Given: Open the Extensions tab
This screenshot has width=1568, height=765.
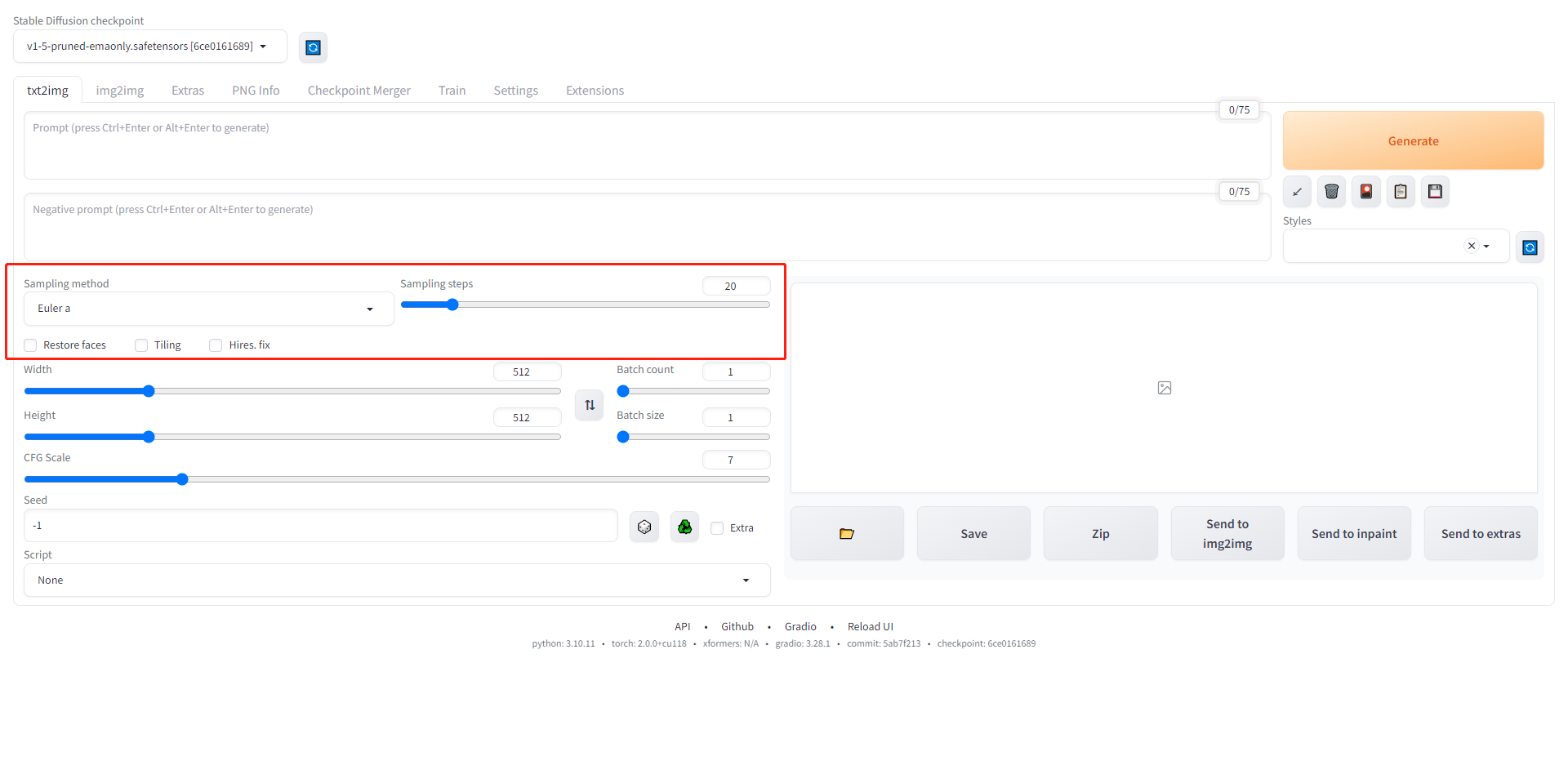Looking at the screenshot, I should 595,91.
